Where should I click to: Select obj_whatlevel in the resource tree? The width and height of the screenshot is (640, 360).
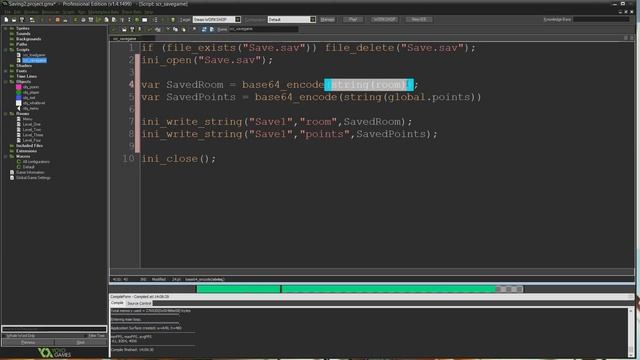(x=34, y=103)
